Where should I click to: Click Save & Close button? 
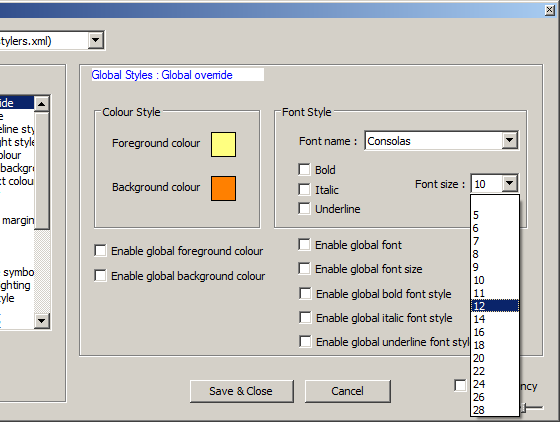(x=242, y=391)
